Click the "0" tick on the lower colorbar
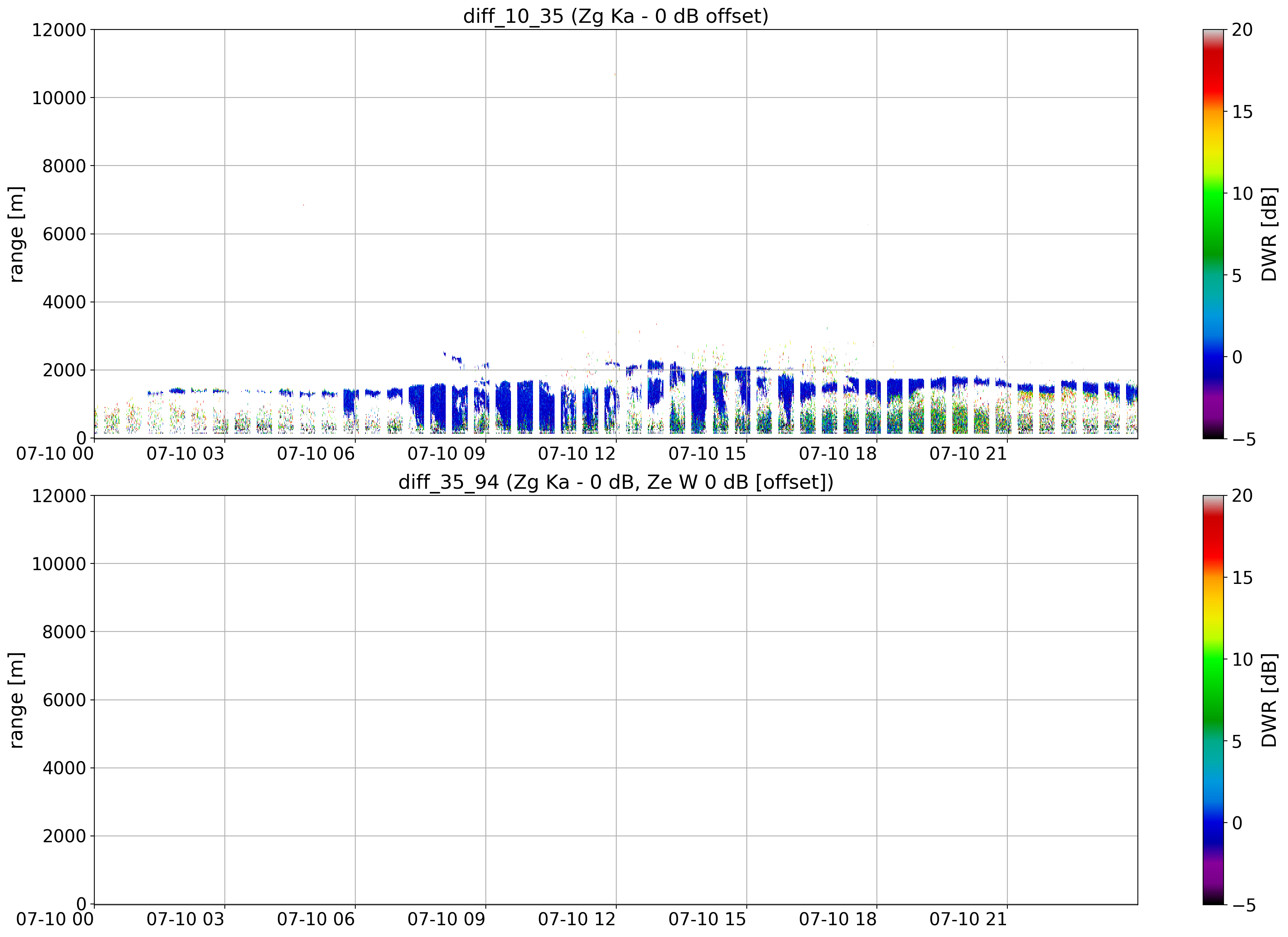This screenshot has width=1288, height=937. (1237, 823)
